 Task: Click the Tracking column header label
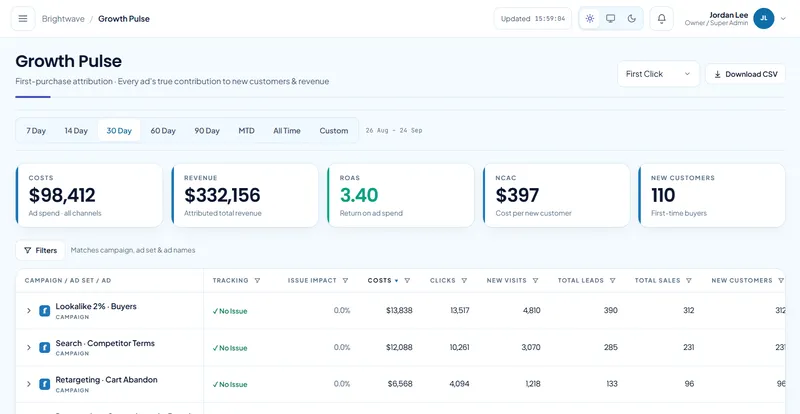click(231, 280)
